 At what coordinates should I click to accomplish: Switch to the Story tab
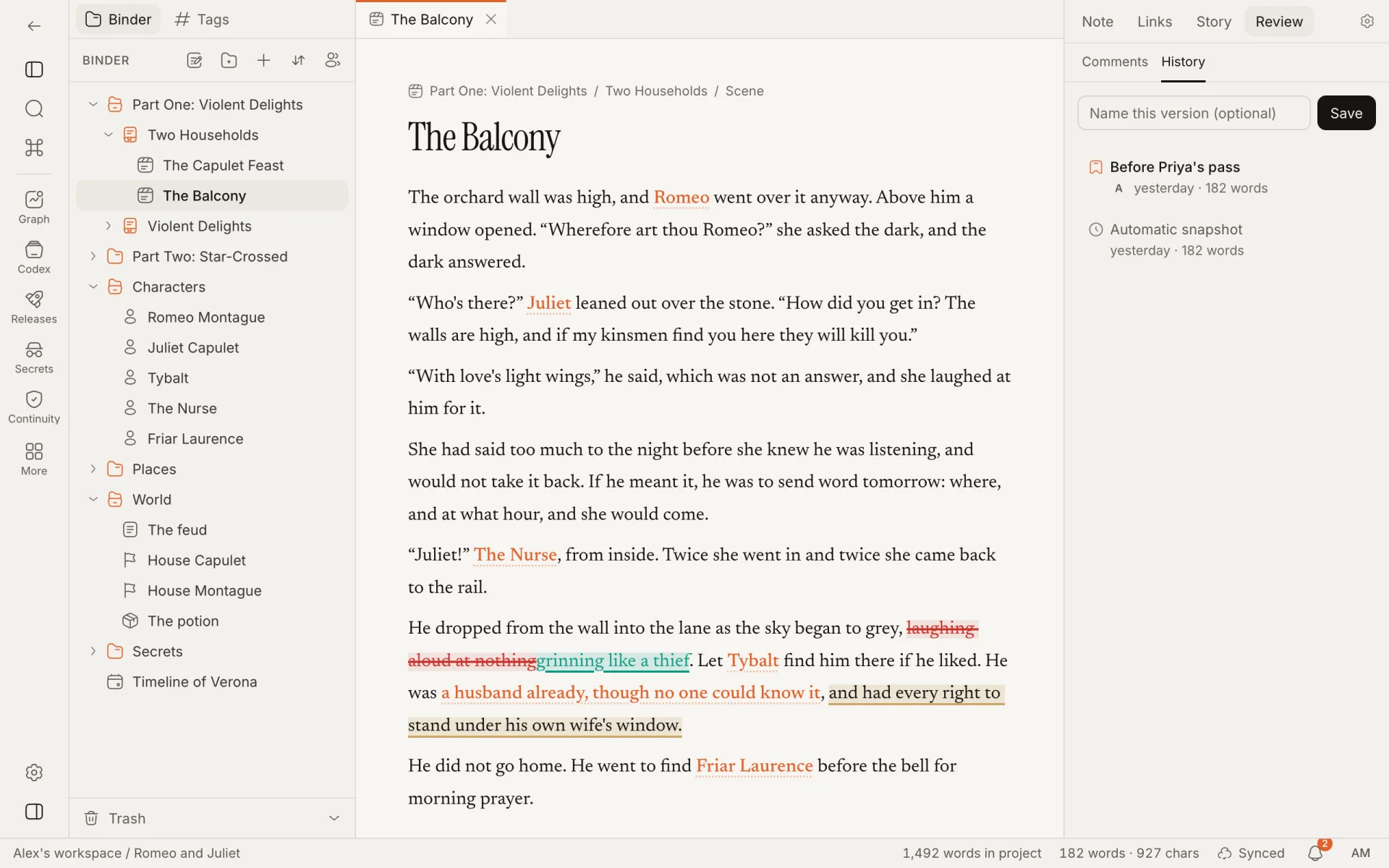point(1214,22)
